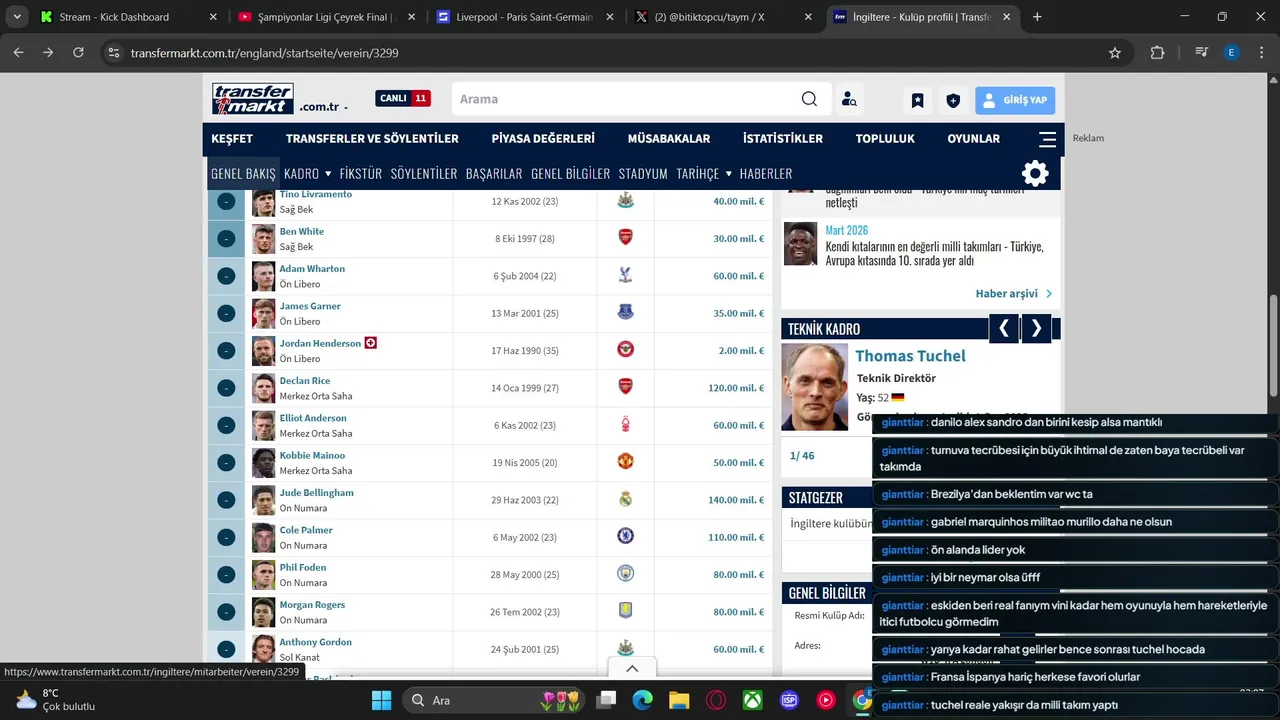Expand the KADRO dropdown arrow
This screenshot has height=720, width=1280.
[x=328, y=174]
